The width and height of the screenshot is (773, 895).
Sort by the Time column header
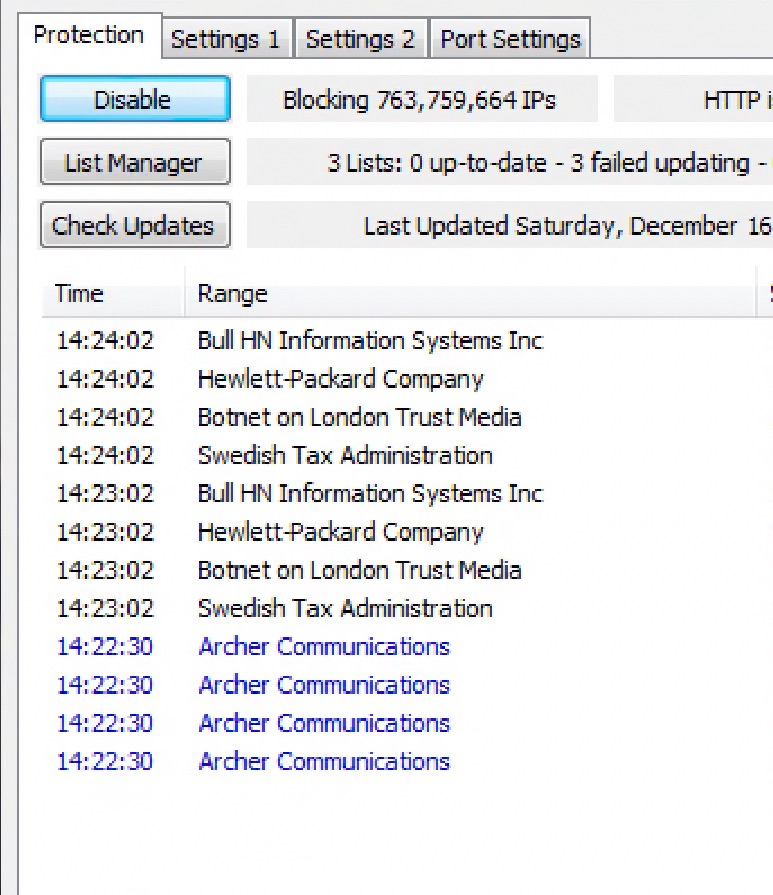point(80,294)
